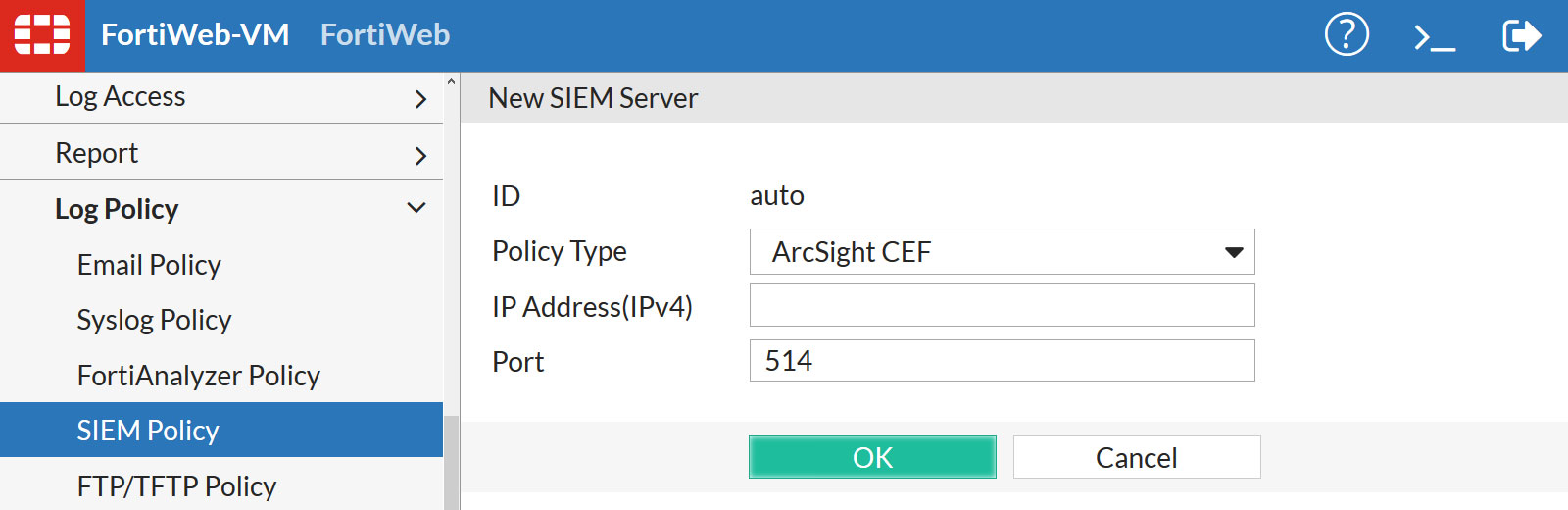Click the sidebar scroll-up arrow
The height and width of the screenshot is (510, 1568).
tap(452, 82)
